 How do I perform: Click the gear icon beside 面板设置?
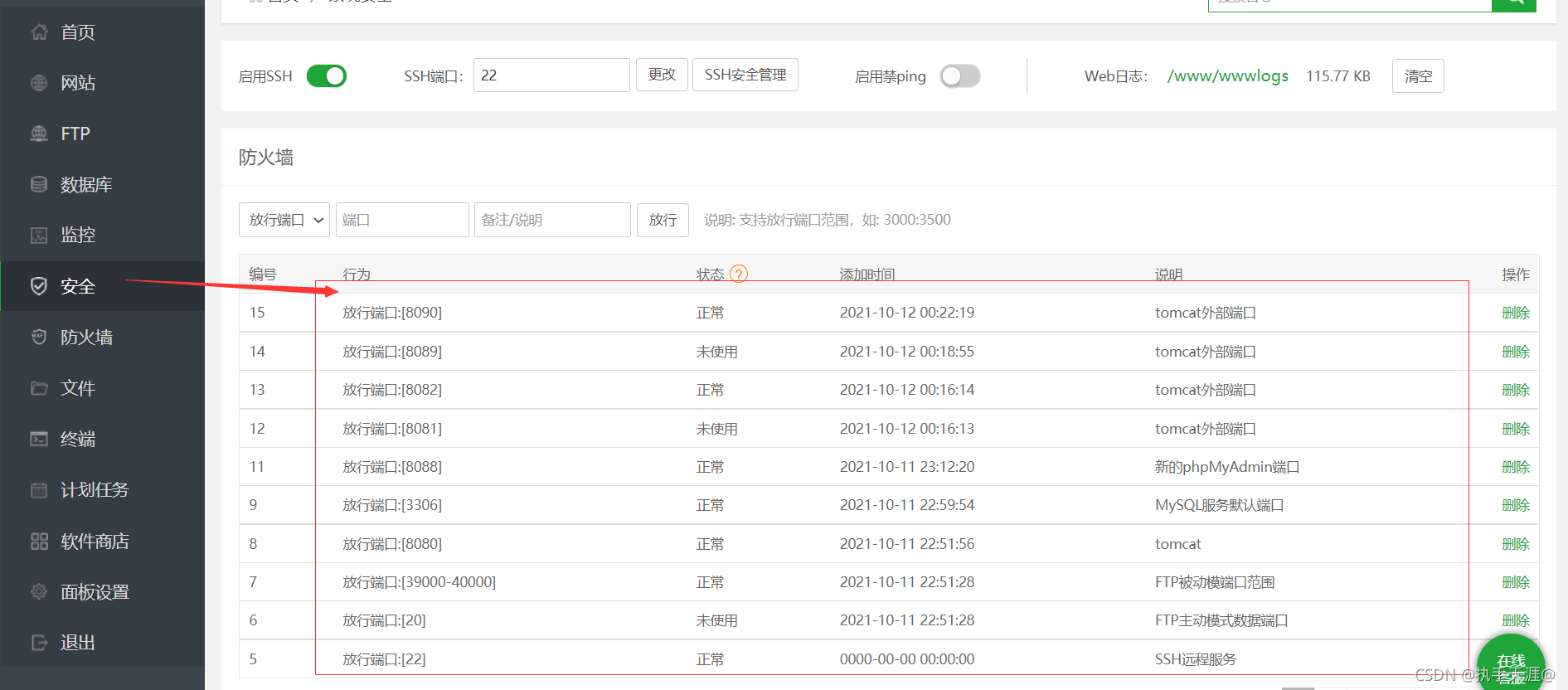(39, 591)
